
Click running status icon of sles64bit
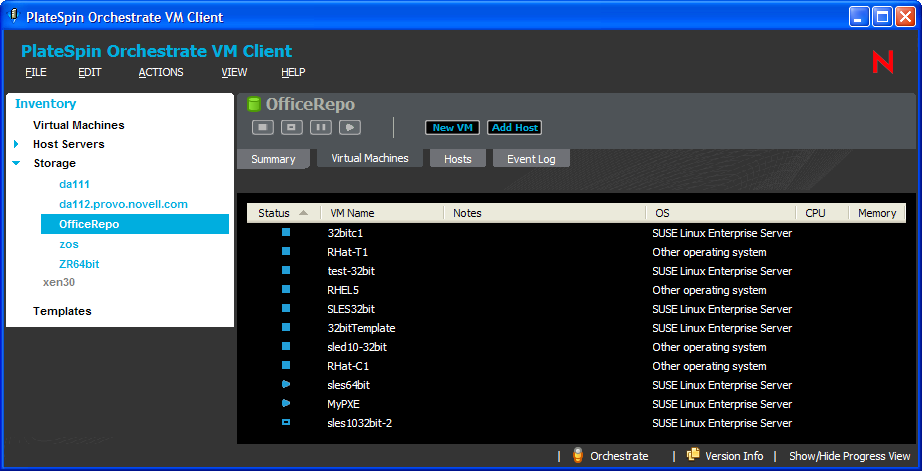[286, 385]
